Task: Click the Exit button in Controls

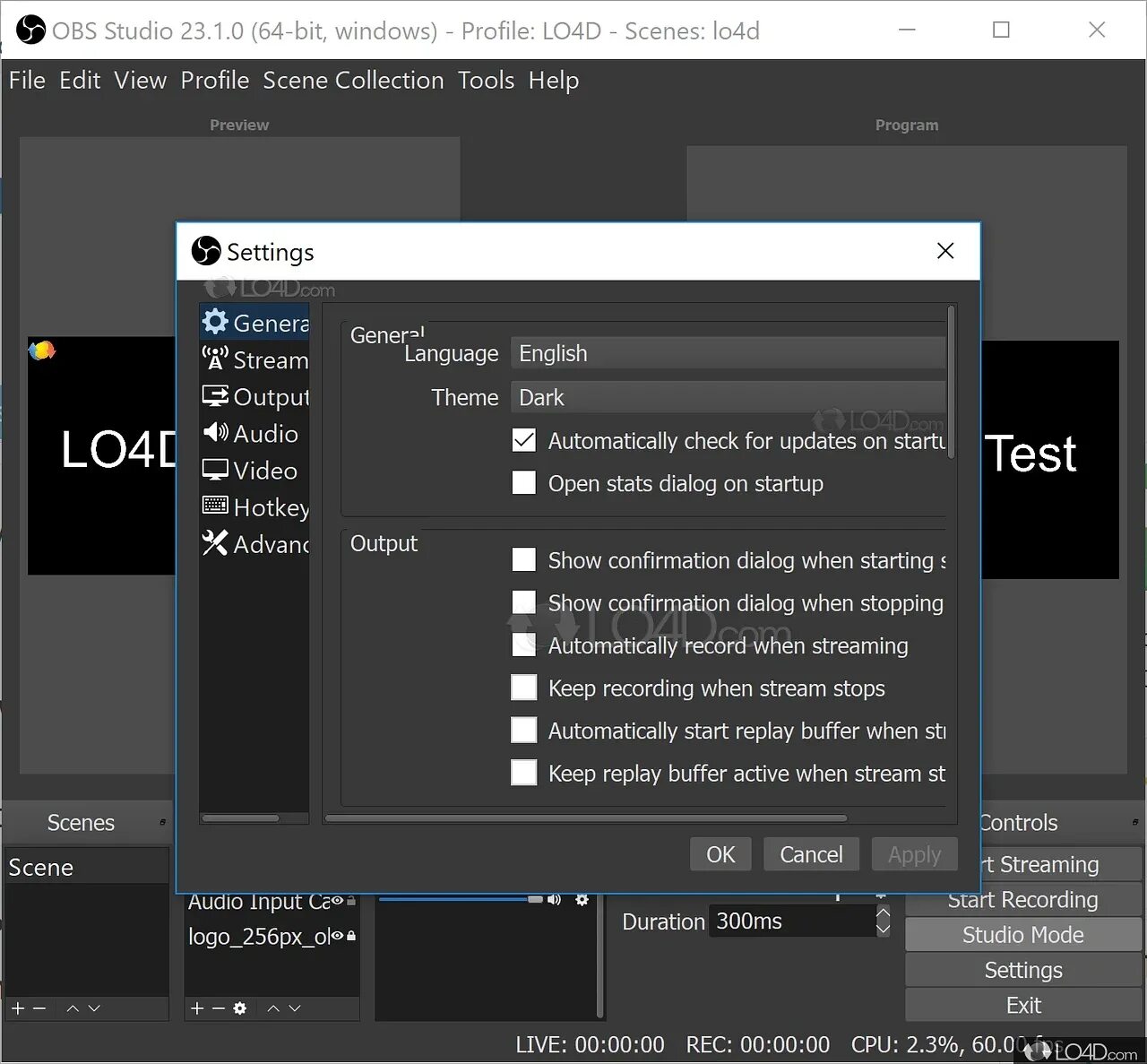Action: (1023, 1005)
